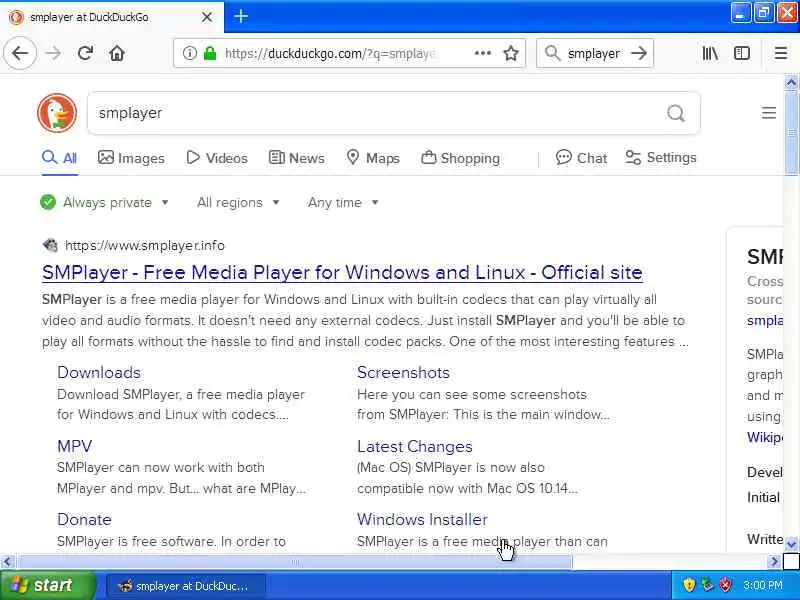800x600 pixels.
Task: Click the vertical scrollbar up arrow
Action: pyautogui.click(x=791, y=83)
